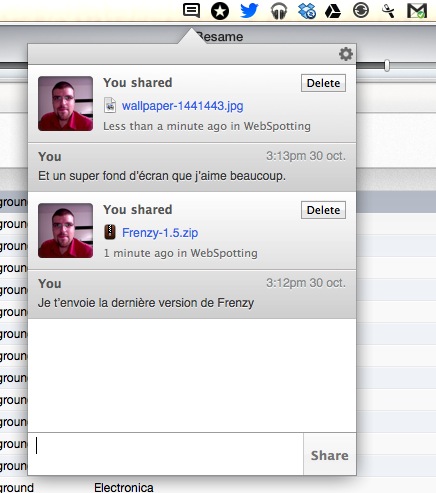
Task: Click the Google Drive menu bar icon
Action: pos(333,11)
